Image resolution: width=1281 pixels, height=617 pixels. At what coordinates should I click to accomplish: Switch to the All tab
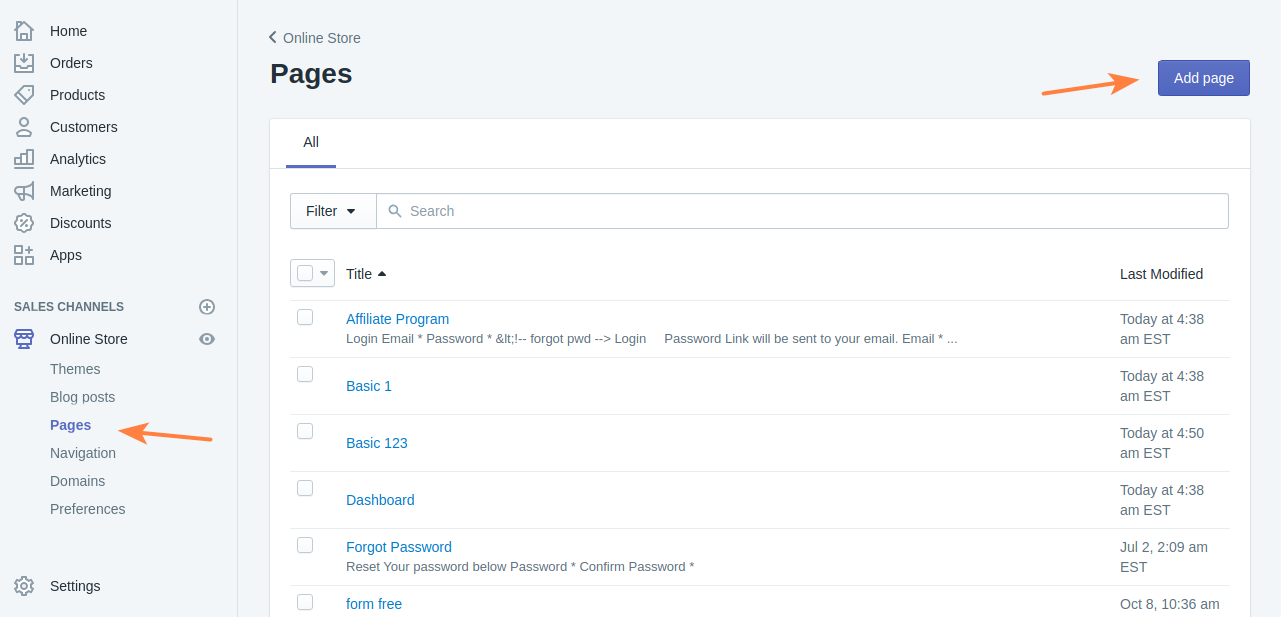pos(310,141)
